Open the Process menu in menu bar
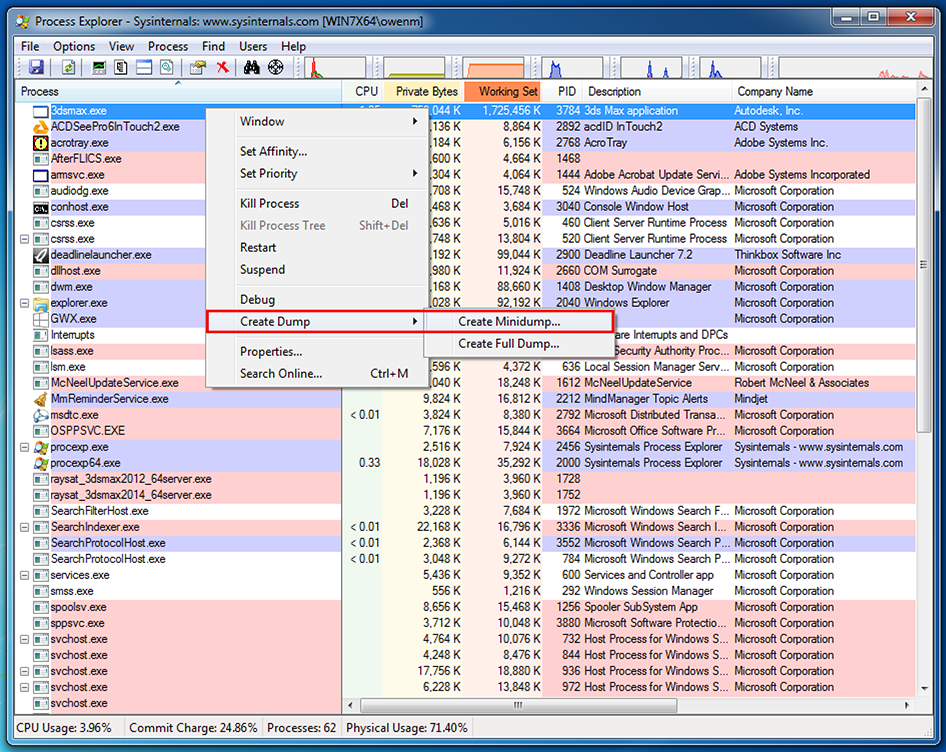 168,46
